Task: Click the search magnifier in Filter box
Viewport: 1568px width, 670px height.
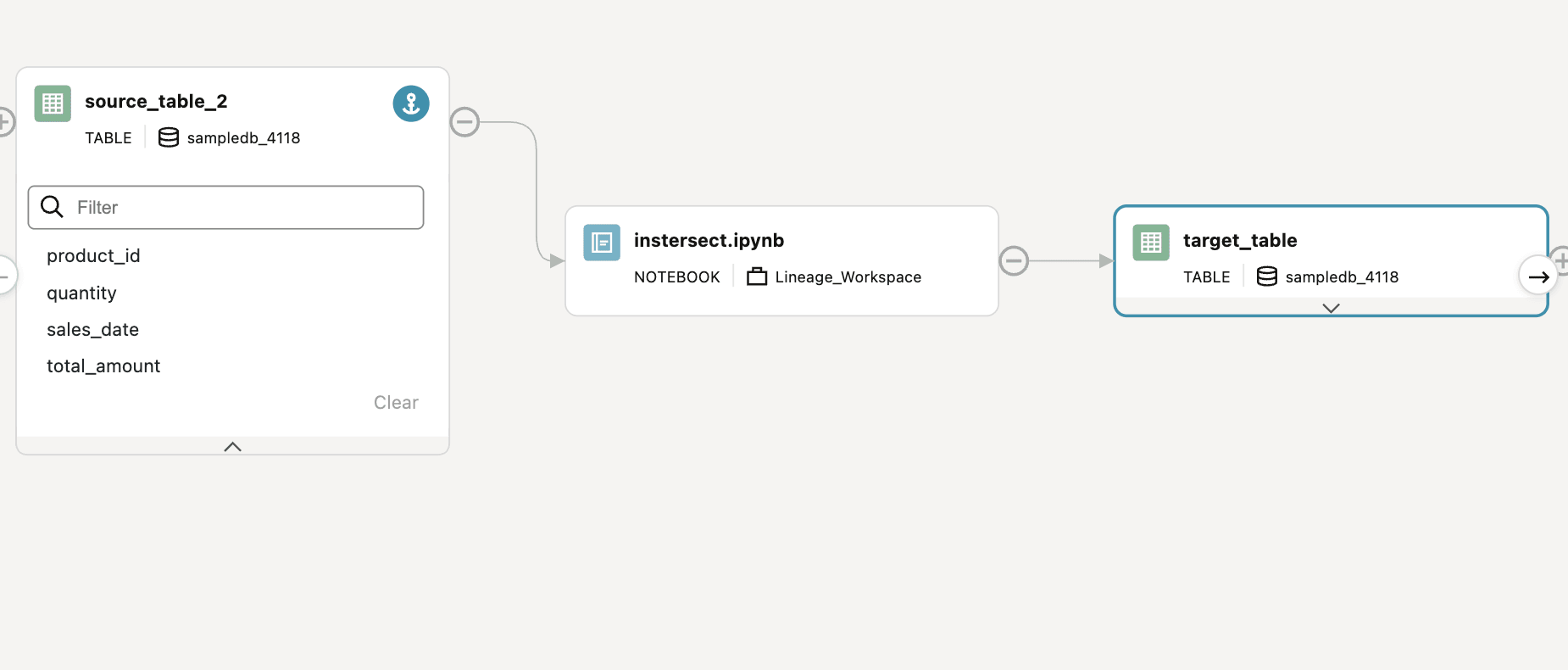Action: (x=52, y=207)
